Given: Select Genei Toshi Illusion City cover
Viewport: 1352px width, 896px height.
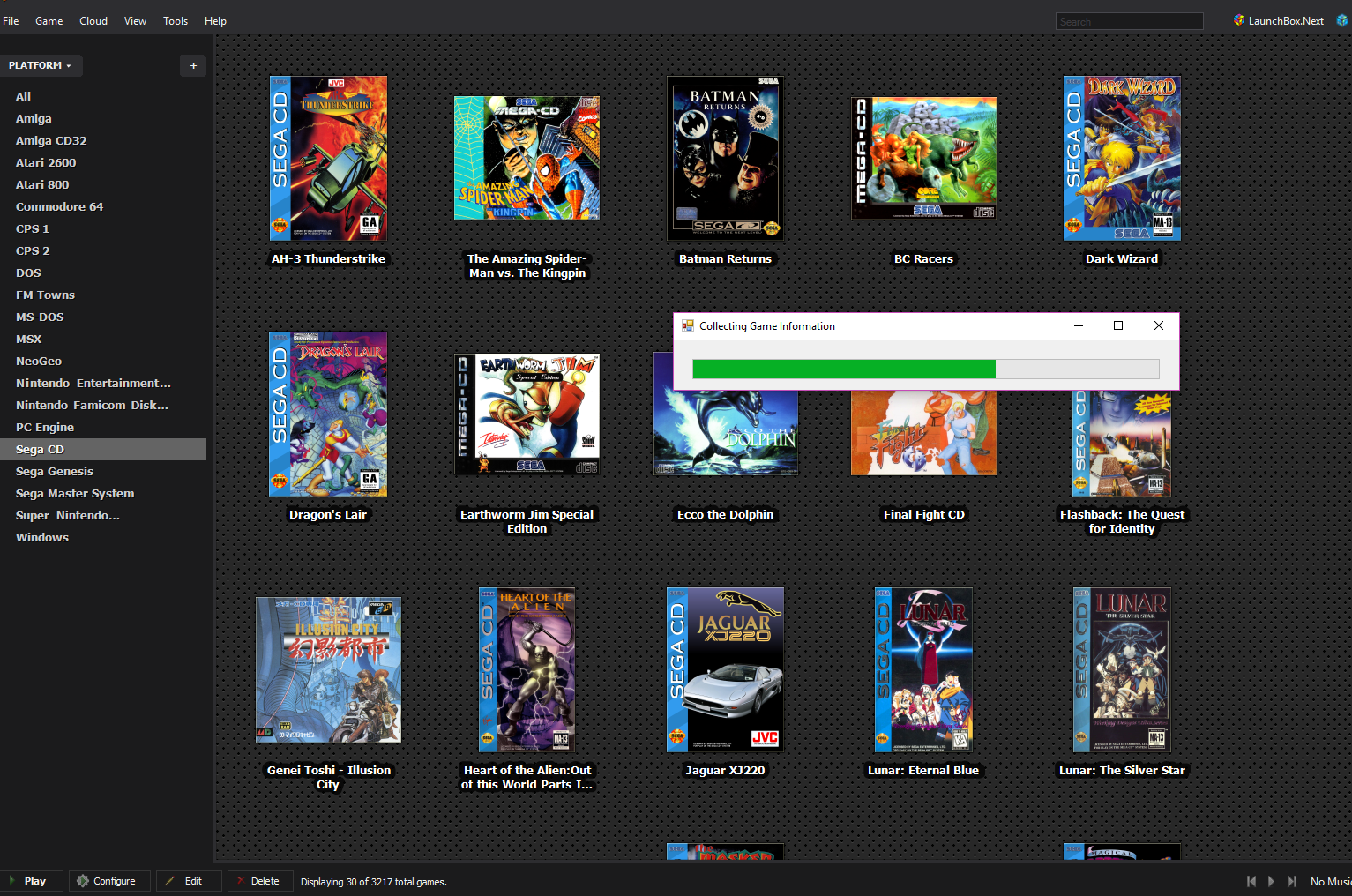Looking at the screenshot, I should [328, 669].
